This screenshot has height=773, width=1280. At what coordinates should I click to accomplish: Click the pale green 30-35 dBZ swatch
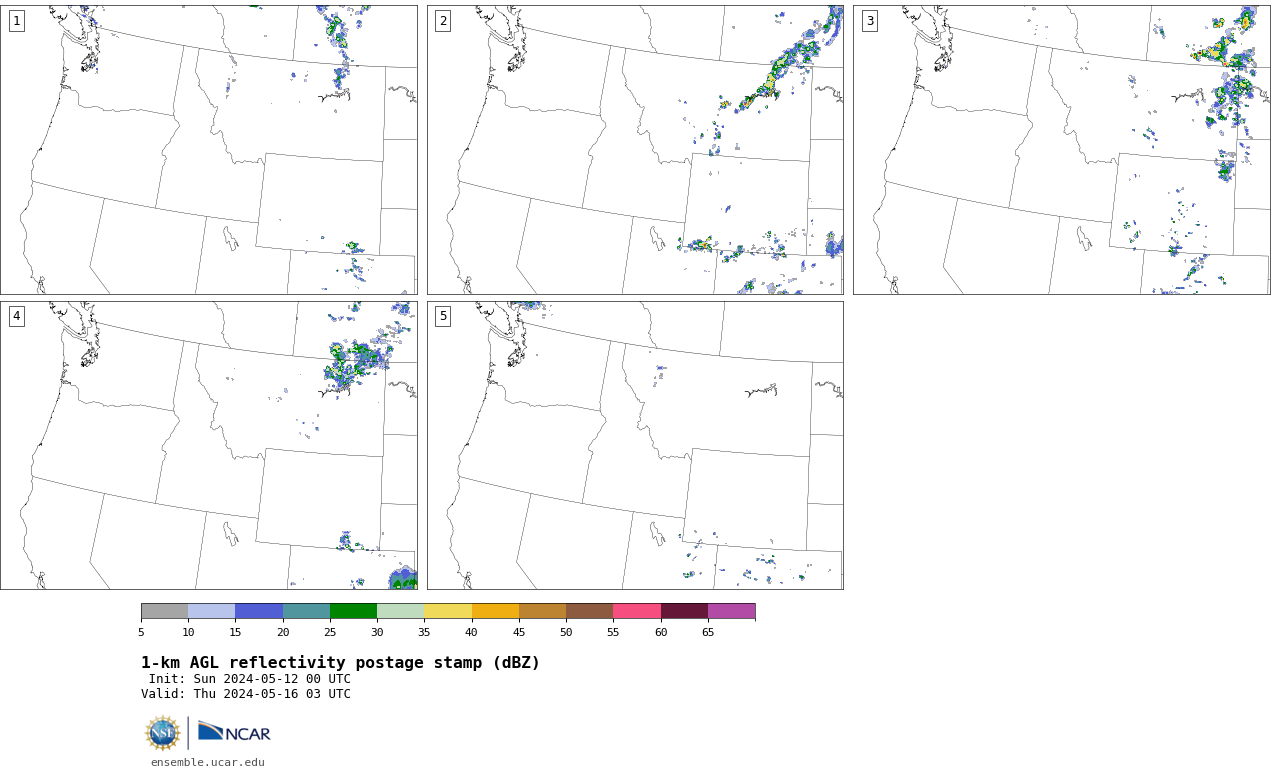400,611
